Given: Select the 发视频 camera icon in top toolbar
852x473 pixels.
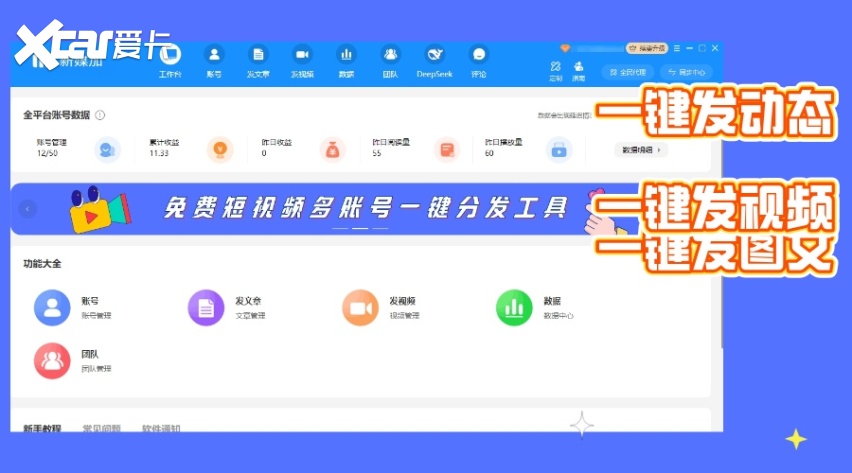Looking at the screenshot, I should point(302,55).
